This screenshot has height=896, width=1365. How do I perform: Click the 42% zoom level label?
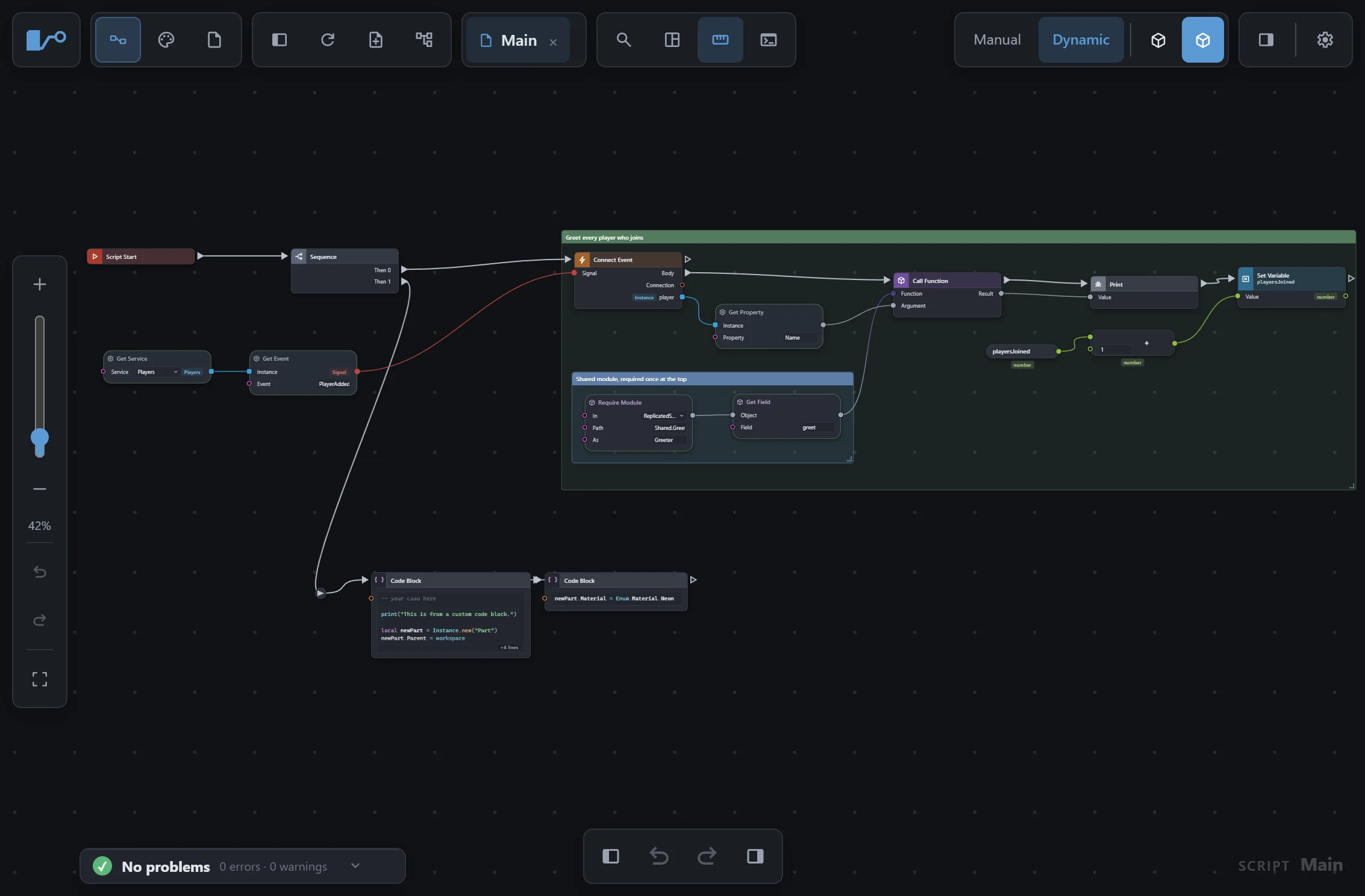[x=40, y=526]
